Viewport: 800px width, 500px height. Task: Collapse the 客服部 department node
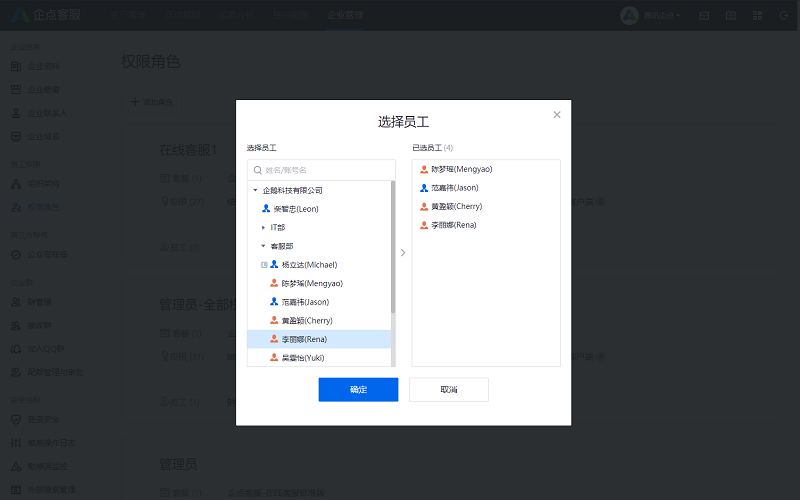coord(264,246)
